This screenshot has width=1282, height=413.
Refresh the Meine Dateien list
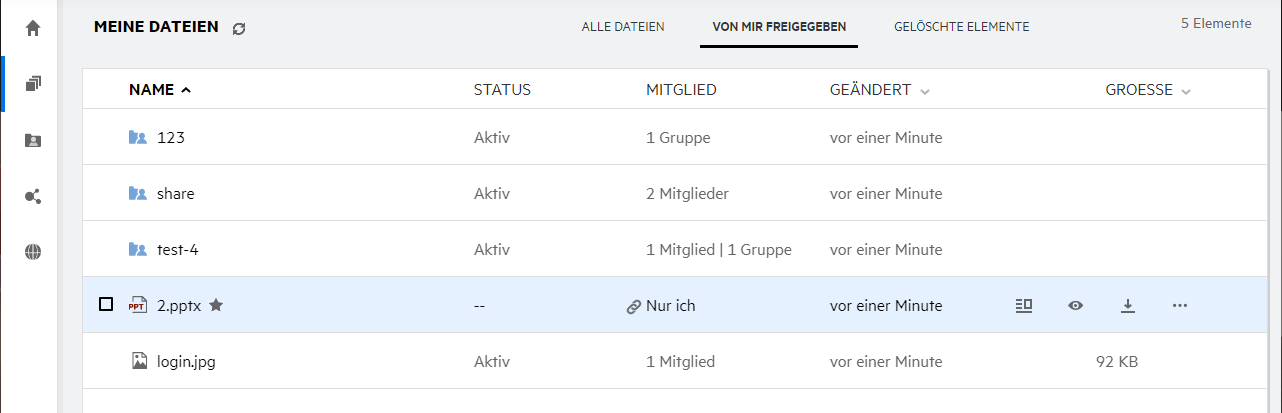[x=239, y=29]
